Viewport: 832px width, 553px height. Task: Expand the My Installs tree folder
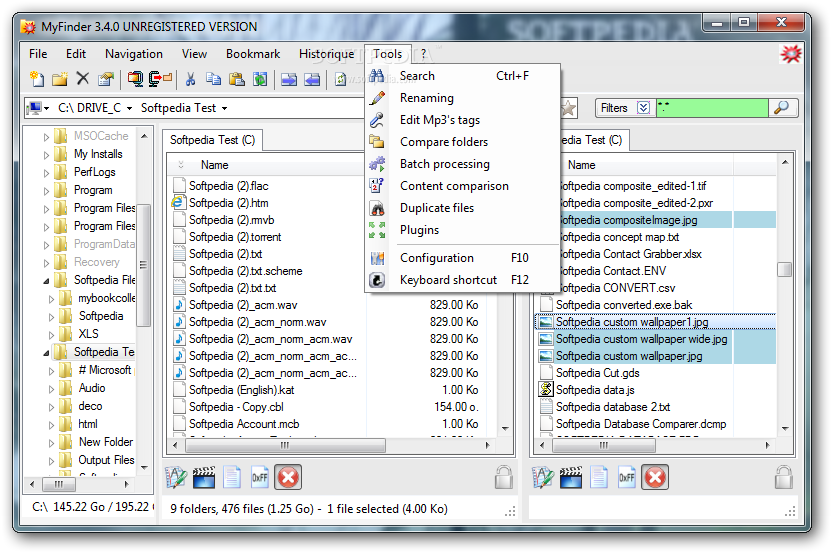click(46, 155)
